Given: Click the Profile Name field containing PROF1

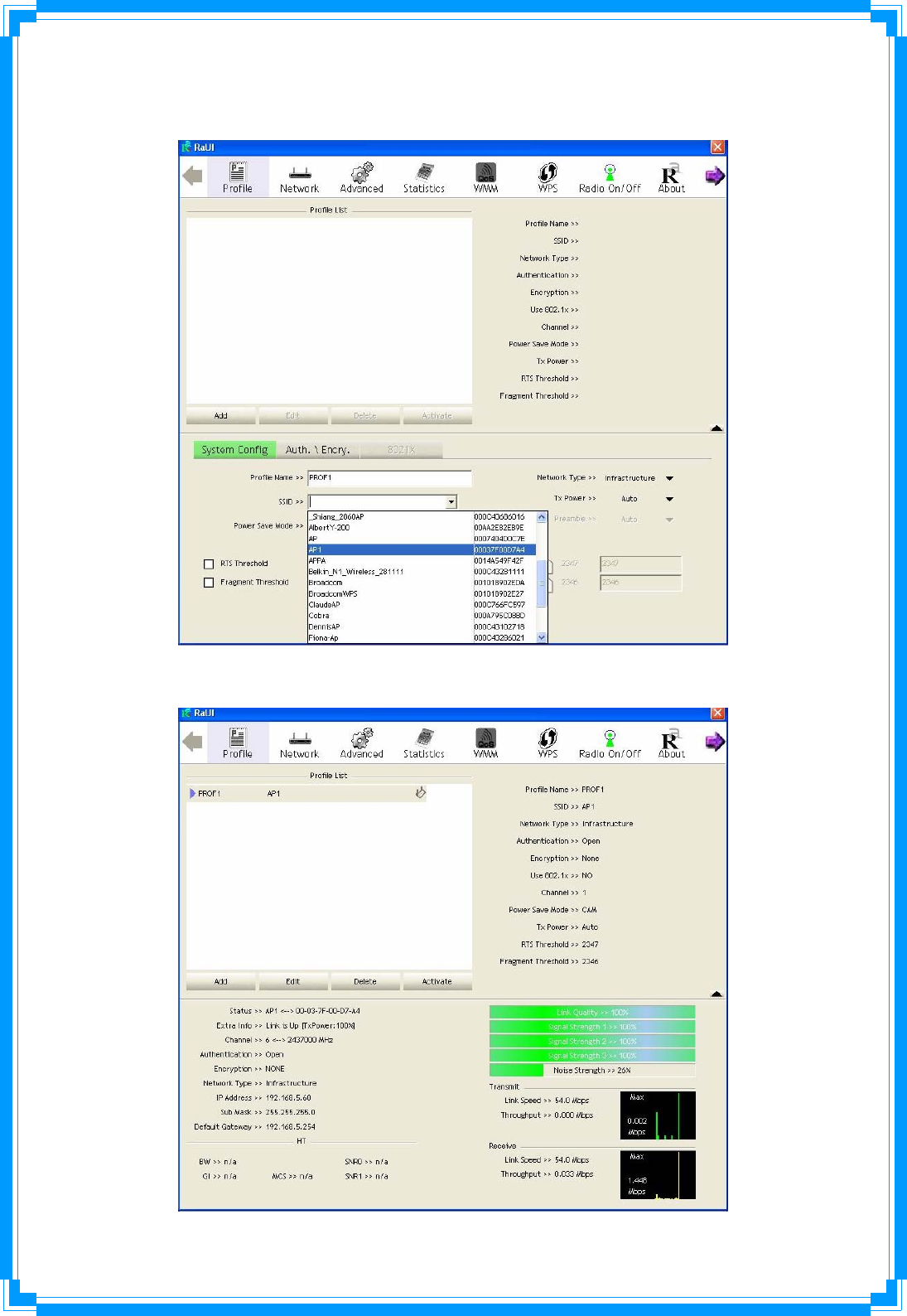Looking at the screenshot, I should [389, 478].
